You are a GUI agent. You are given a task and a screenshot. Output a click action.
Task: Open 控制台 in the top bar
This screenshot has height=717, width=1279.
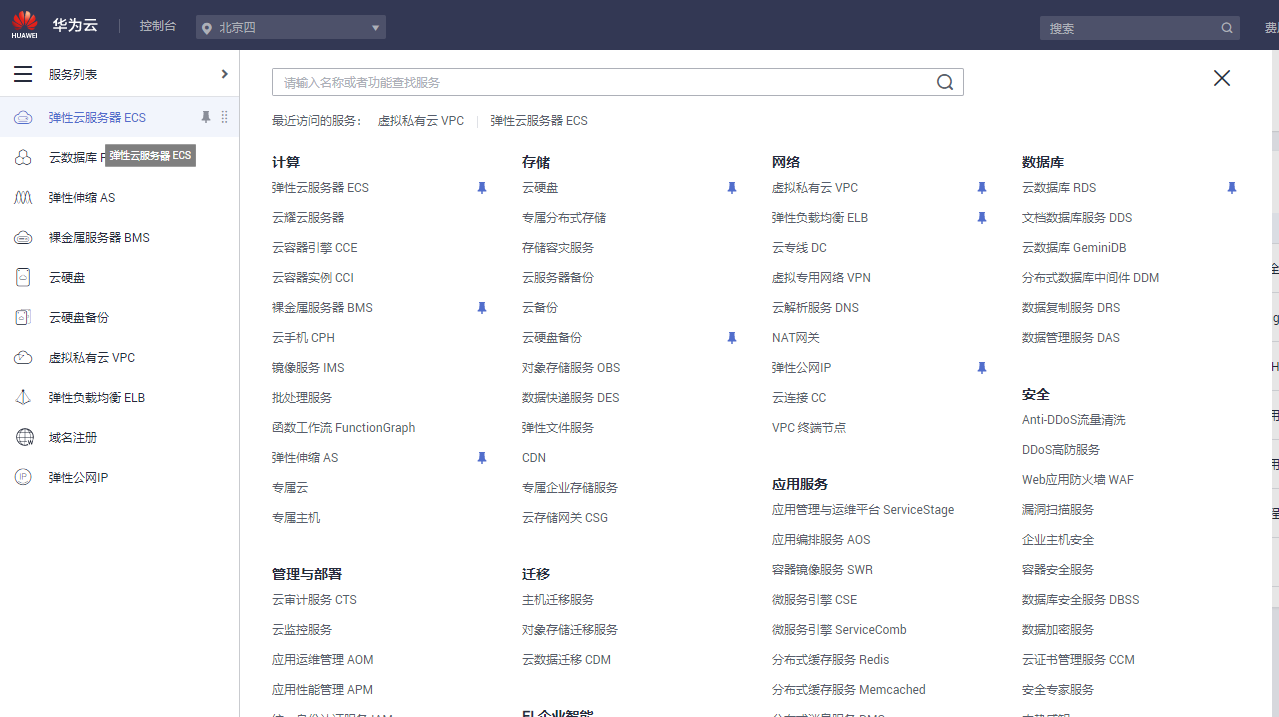tap(158, 26)
